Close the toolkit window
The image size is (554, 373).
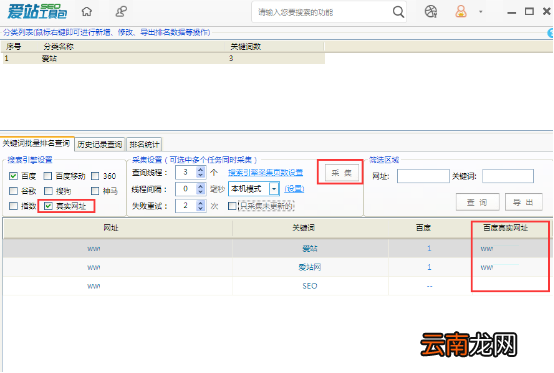click(x=547, y=11)
